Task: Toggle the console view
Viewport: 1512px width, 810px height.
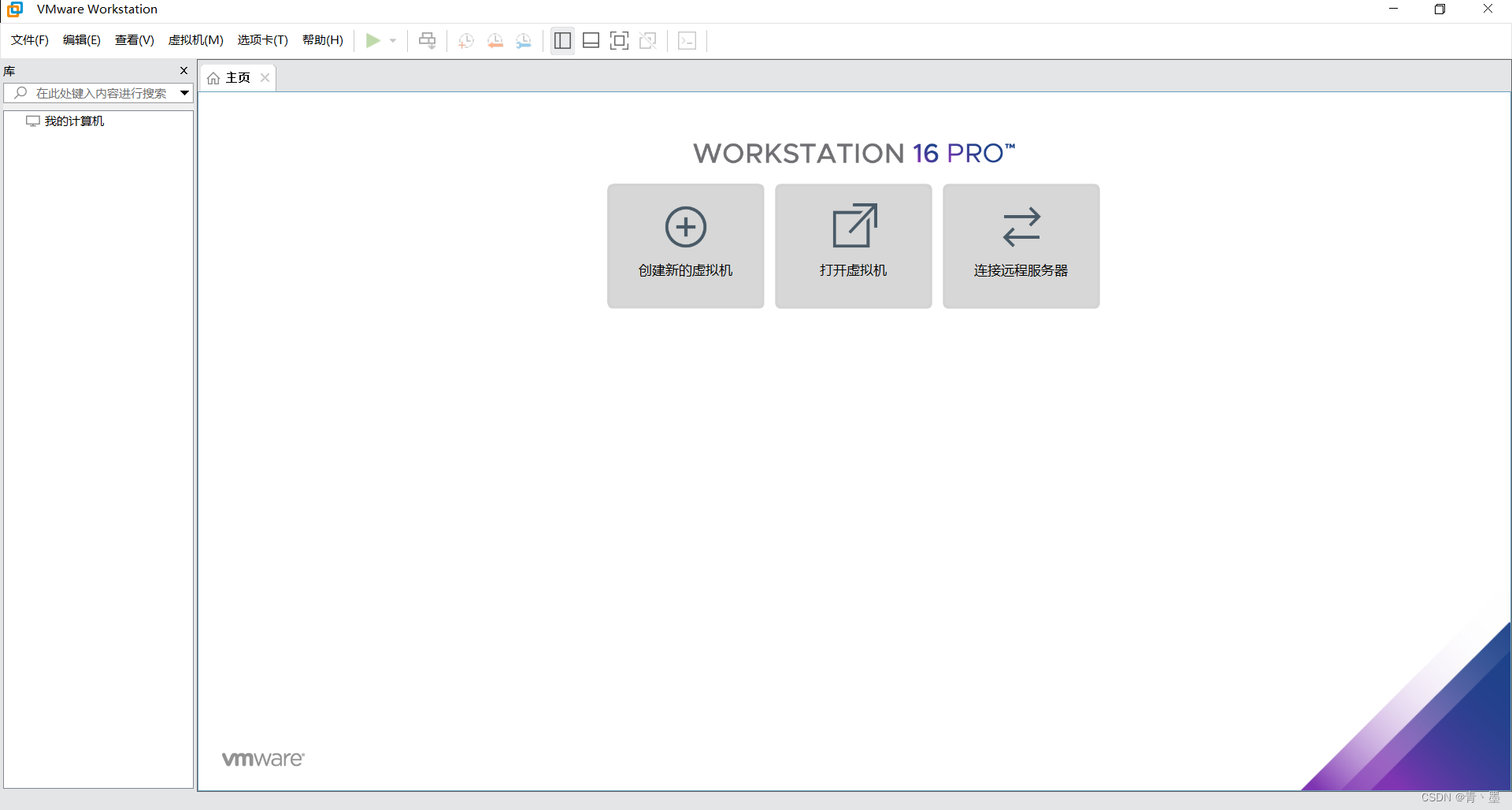Action: pos(687,40)
